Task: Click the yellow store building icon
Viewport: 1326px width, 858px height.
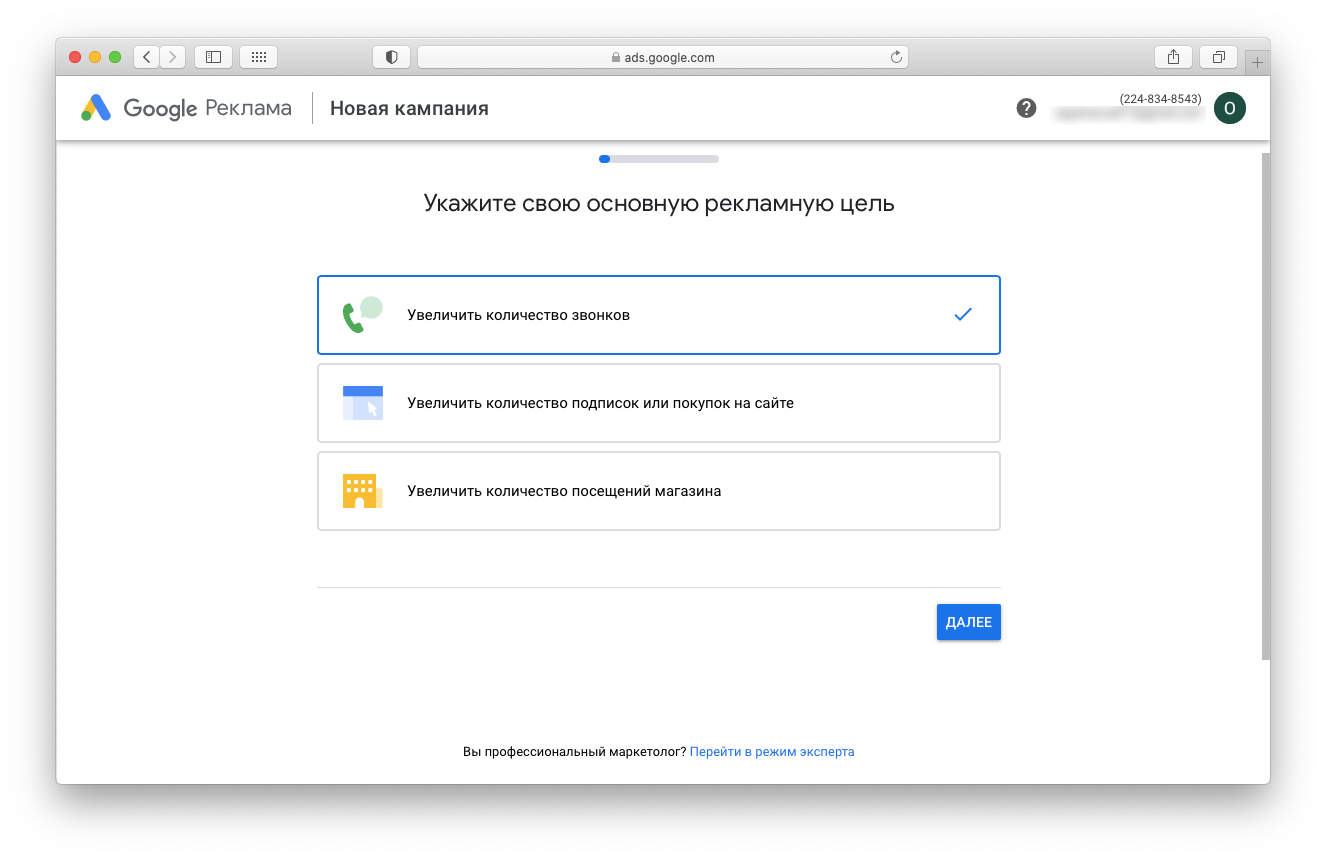Action: coord(362,491)
